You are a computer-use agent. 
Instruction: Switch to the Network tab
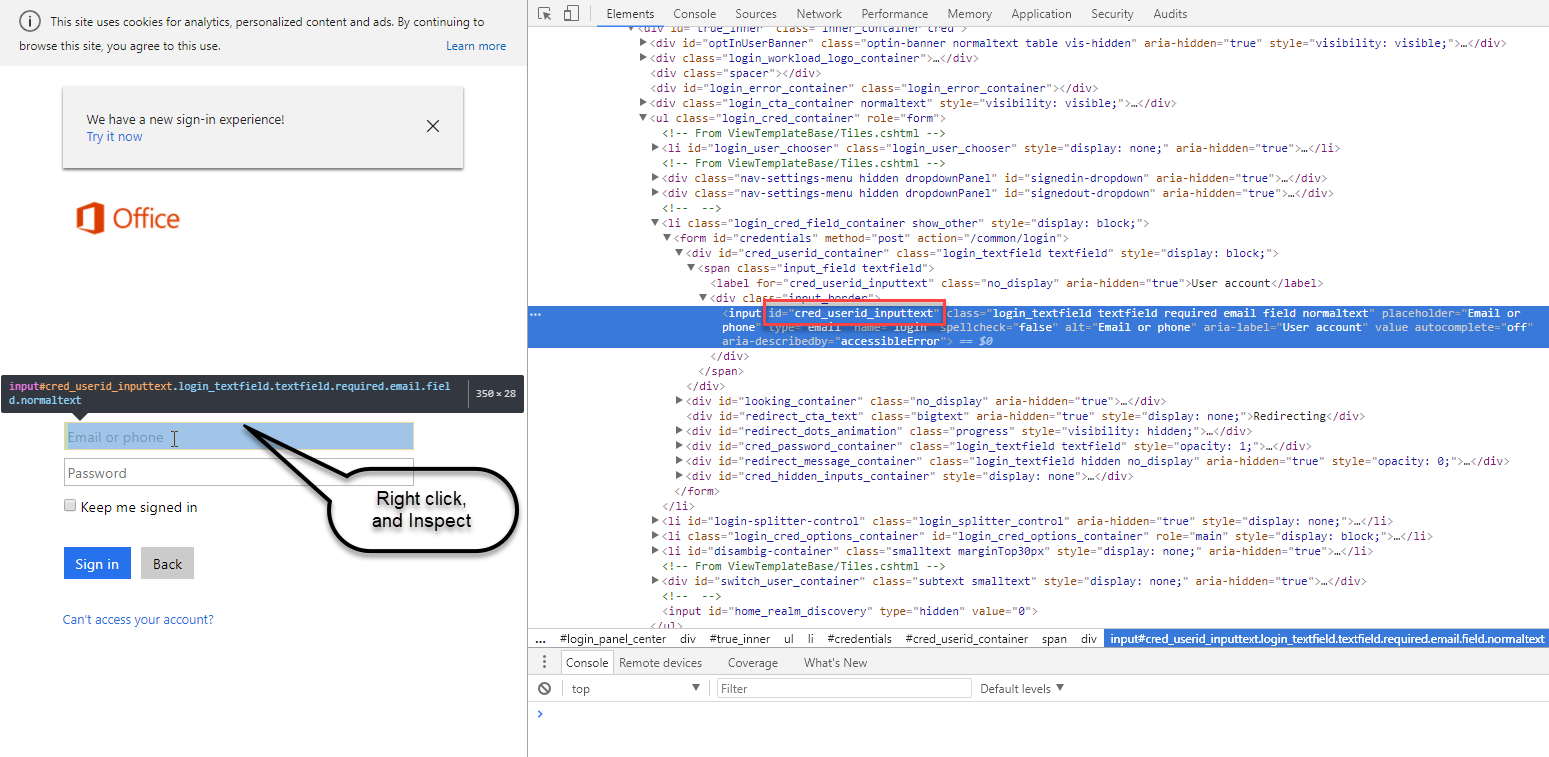[818, 14]
